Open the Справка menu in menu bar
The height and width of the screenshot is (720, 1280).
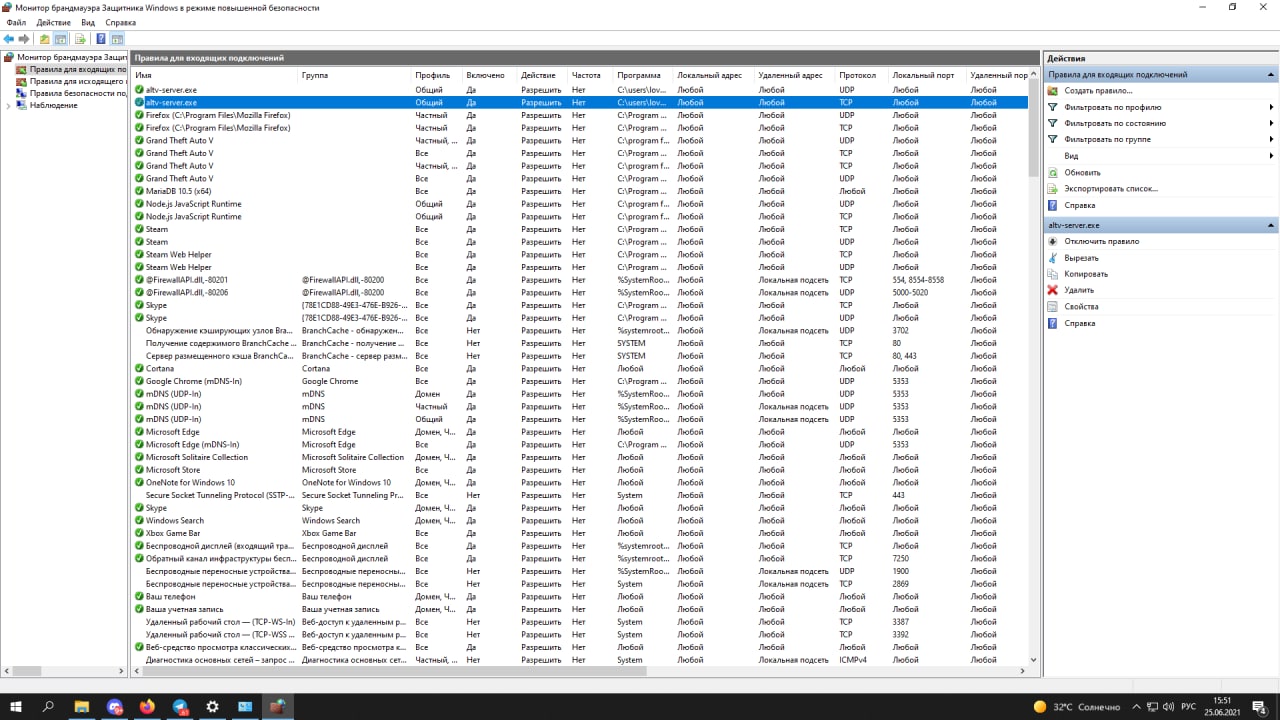[x=120, y=22]
